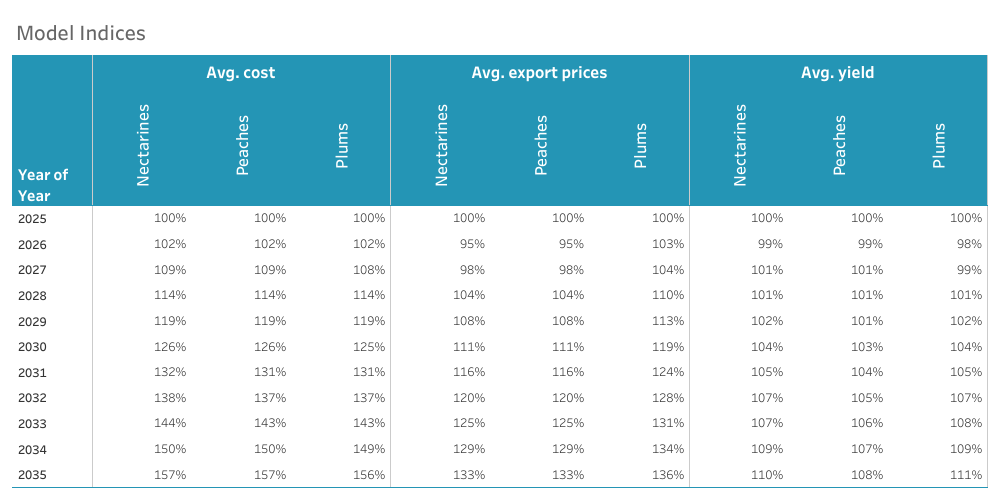
Task: Click the 2035 year row label
Action: click(x=32, y=475)
